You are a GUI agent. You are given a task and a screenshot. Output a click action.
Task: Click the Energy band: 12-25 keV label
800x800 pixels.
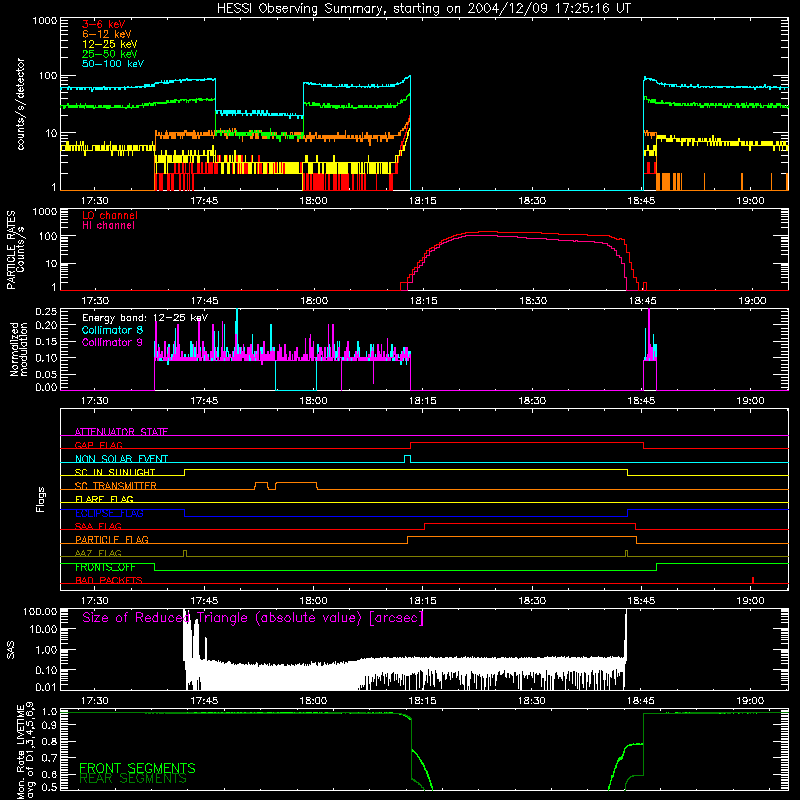tap(145, 318)
